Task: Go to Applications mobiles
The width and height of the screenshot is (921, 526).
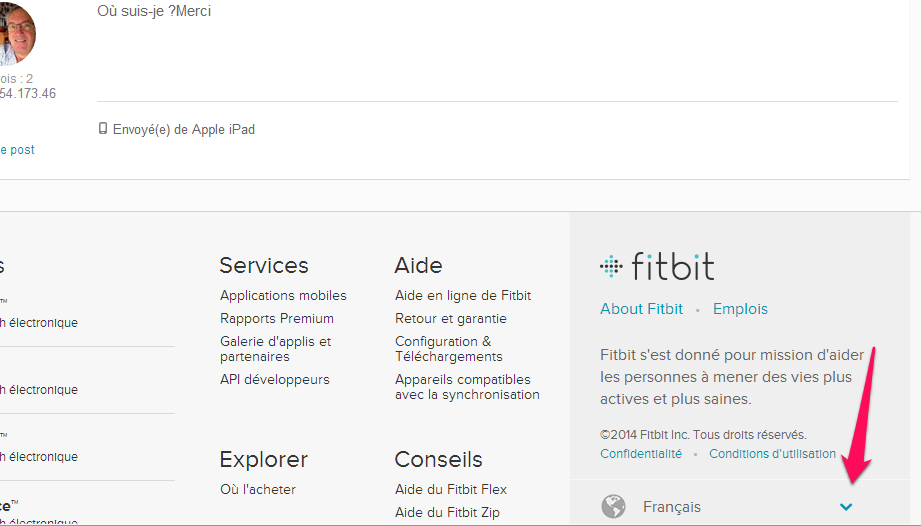Action: coord(283,295)
